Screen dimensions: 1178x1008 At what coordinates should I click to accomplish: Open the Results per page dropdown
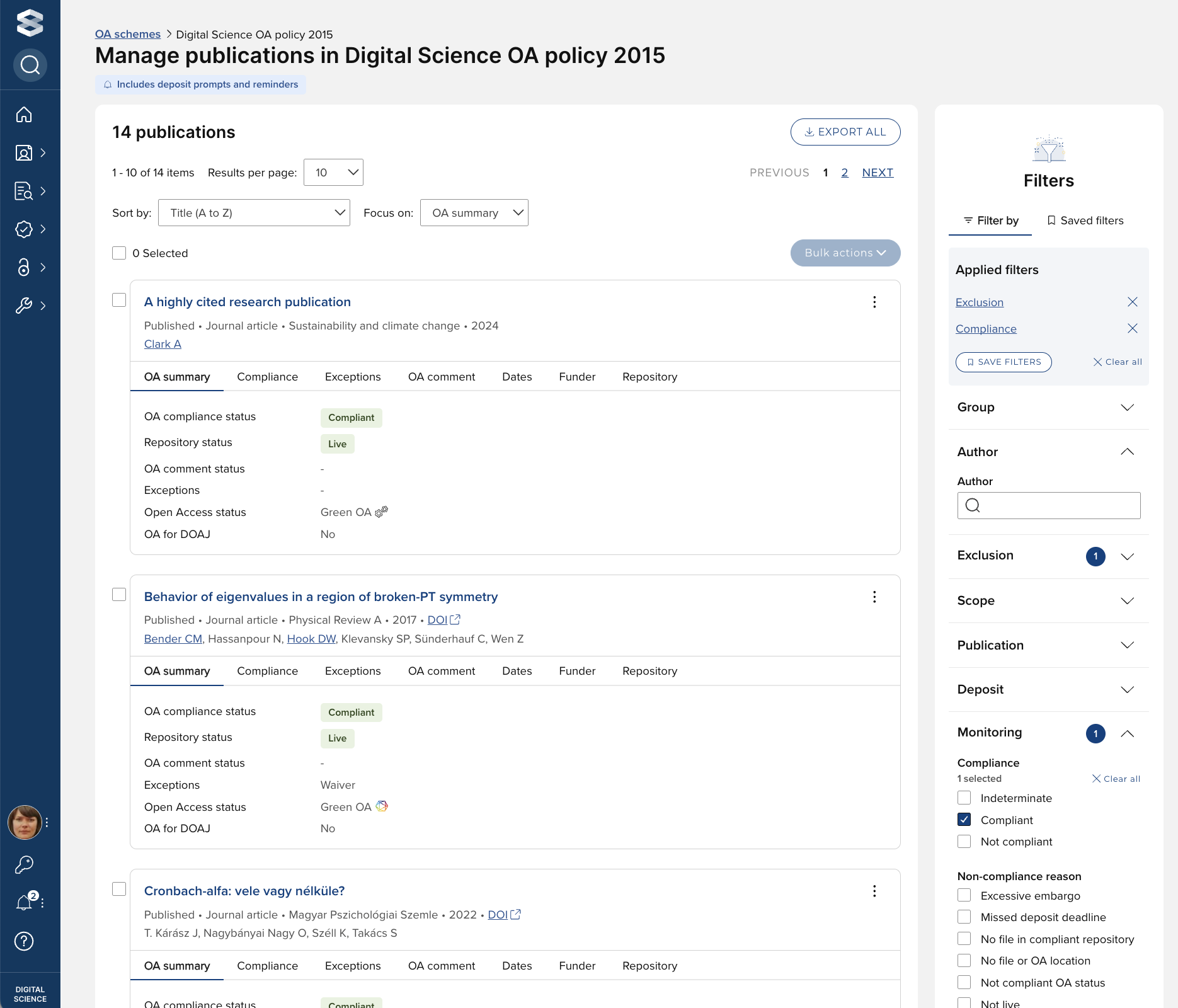tap(333, 173)
